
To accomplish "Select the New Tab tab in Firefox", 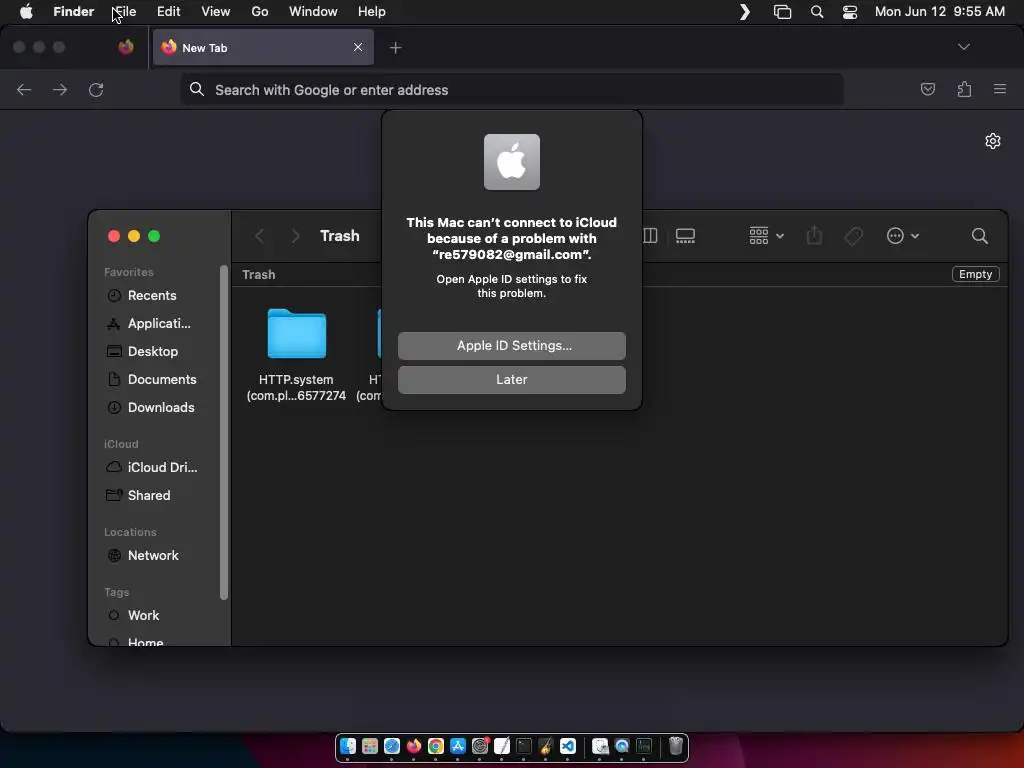I will [x=263, y=47].
